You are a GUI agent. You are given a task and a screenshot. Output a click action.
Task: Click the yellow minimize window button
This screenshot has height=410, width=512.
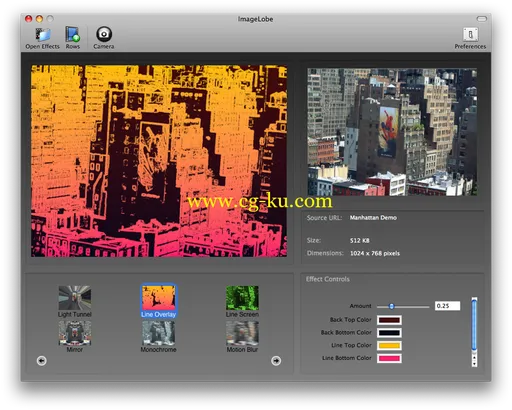pos(39,19)
